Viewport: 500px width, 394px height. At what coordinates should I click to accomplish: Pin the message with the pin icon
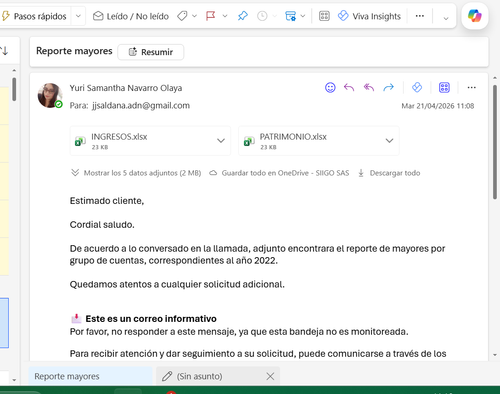point(243,16)
